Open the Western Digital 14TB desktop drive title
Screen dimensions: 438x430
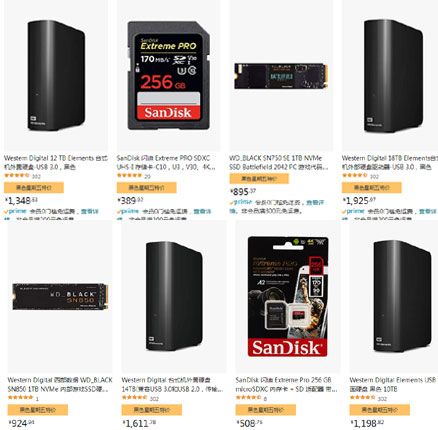(172, 384)
